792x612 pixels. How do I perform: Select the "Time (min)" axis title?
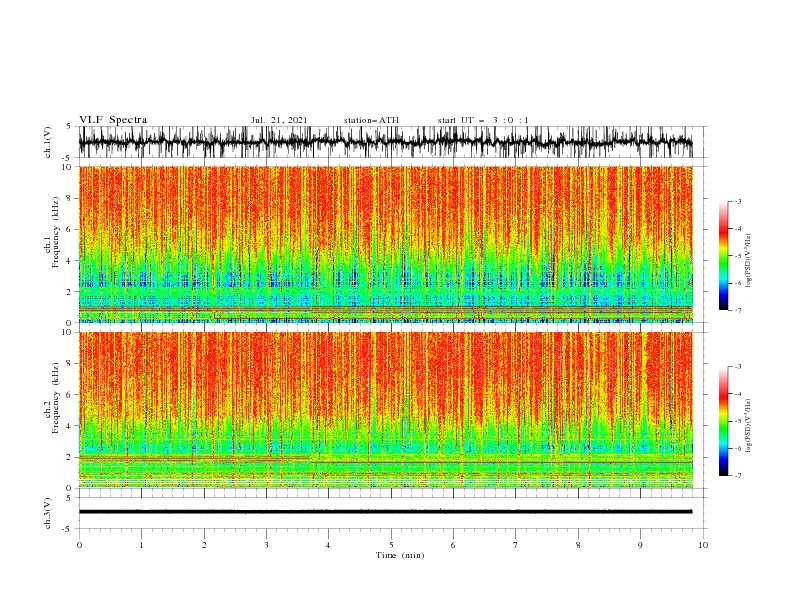[x=400, y=555]
